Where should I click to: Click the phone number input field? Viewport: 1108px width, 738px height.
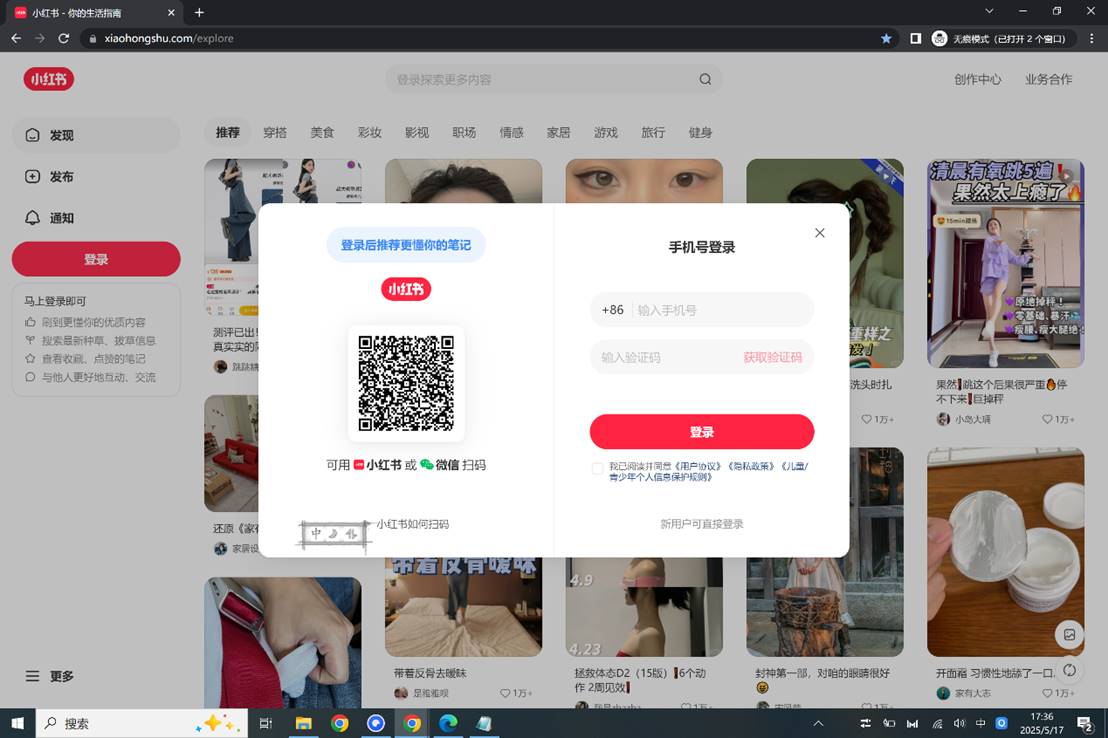tap(702, 310)
